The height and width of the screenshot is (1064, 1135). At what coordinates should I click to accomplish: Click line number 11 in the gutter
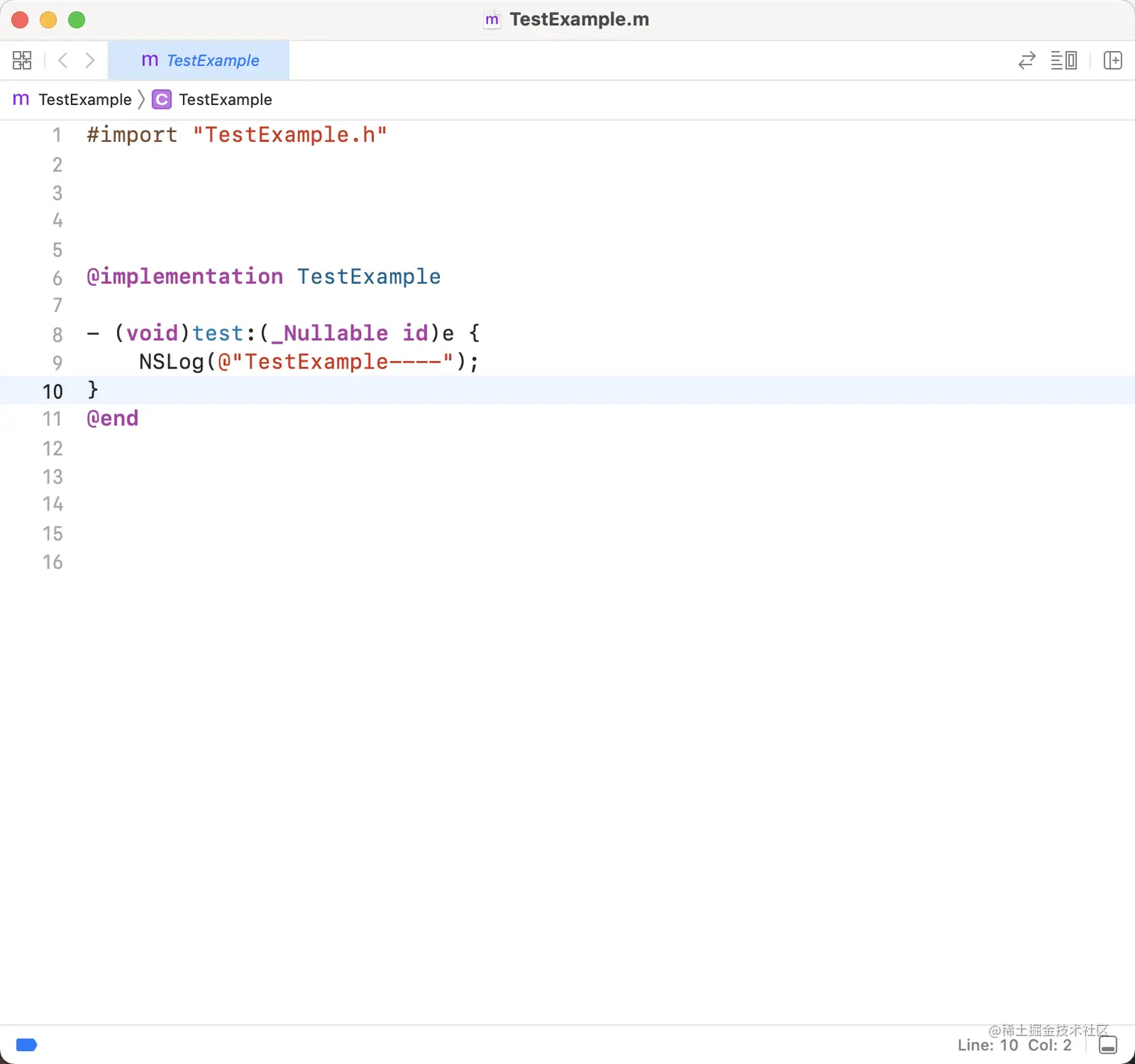tap(53, 419)
